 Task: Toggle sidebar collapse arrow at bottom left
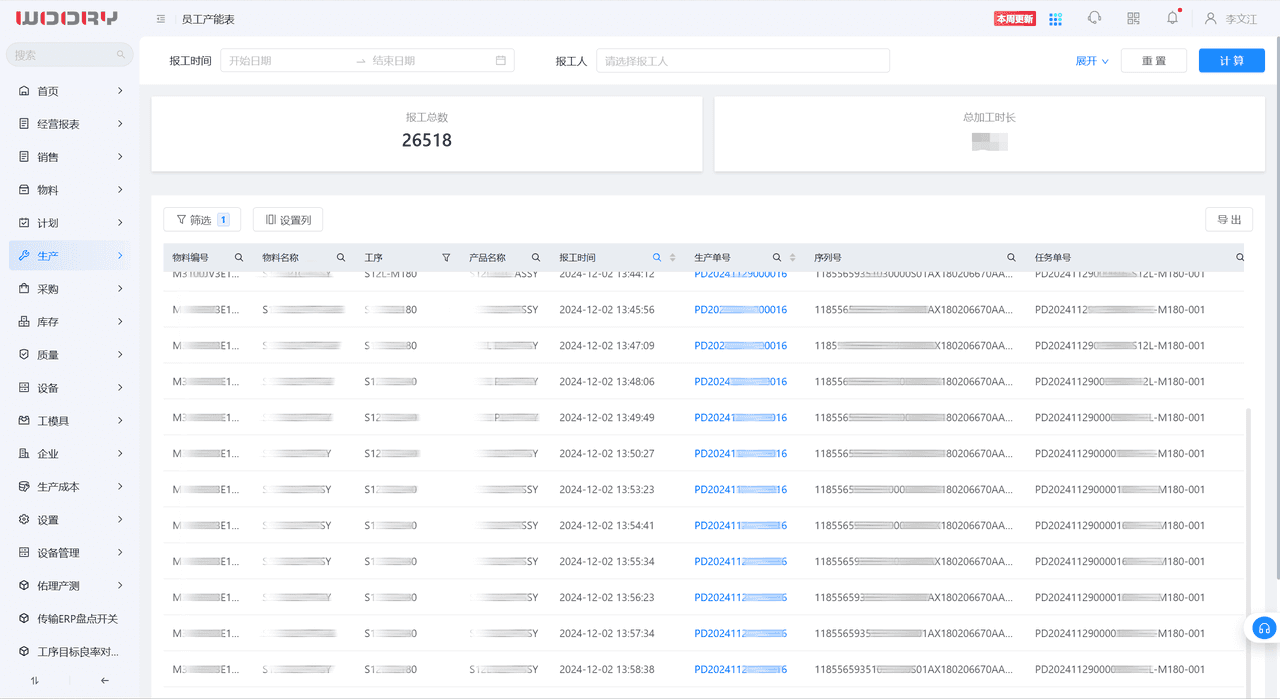click(x=105, y=681)
